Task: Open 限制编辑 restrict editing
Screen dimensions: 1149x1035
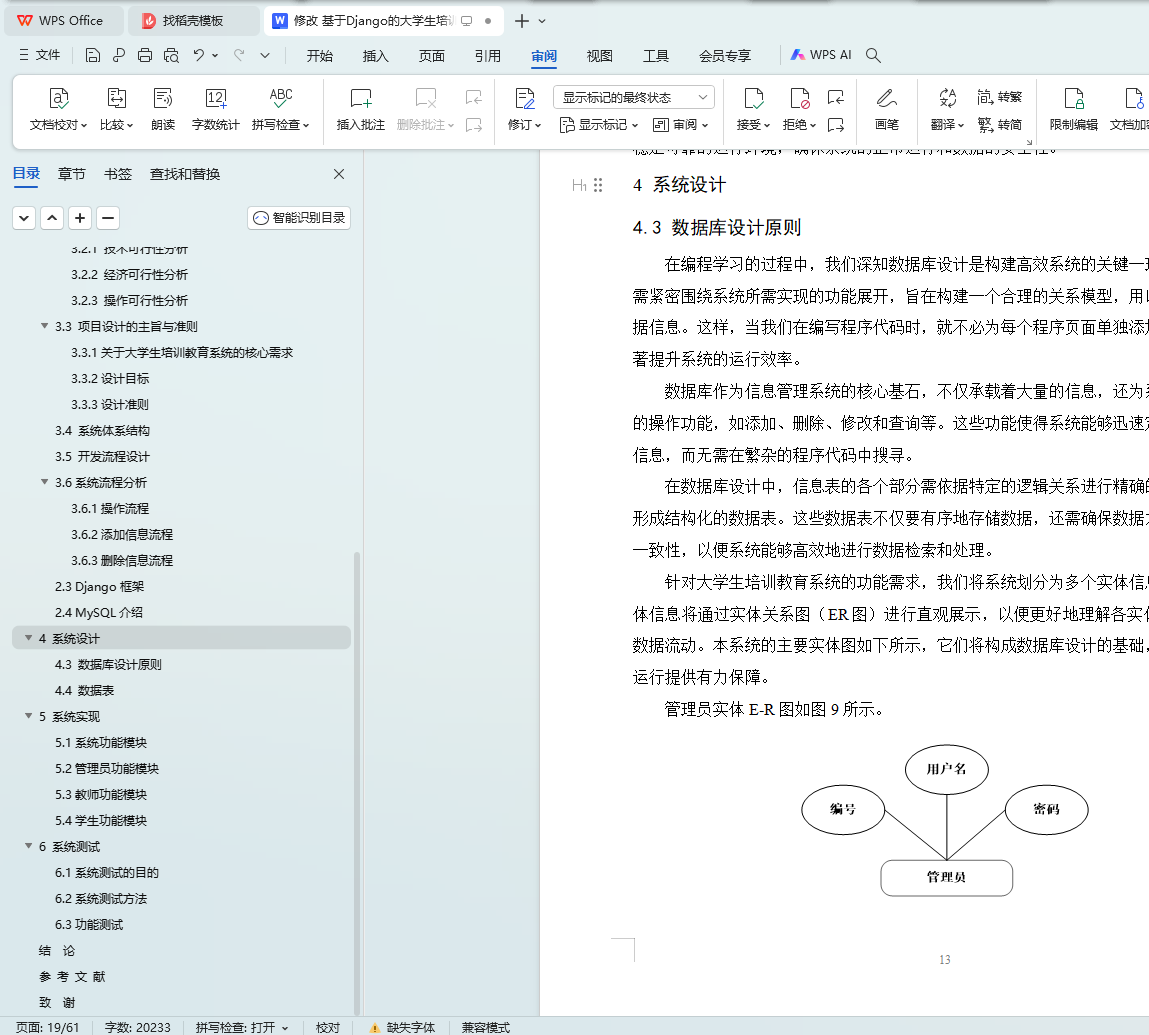Action: (1074, 108)
